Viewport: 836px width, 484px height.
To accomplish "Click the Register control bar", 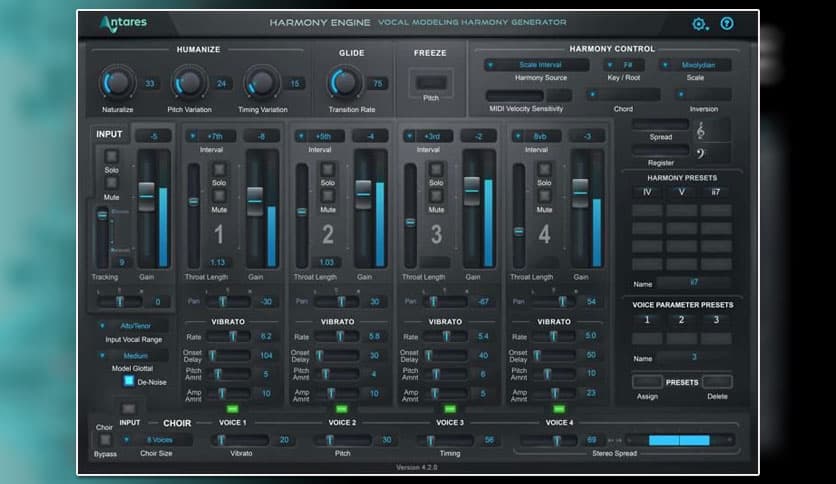I will click(x=660, y=150).
